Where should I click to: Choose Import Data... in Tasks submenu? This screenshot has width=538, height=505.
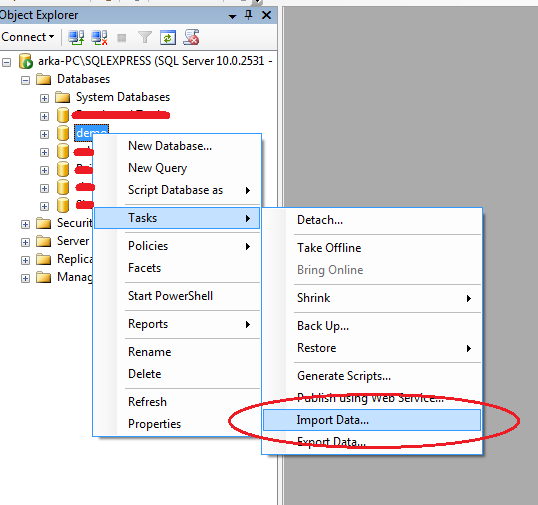pyautogui.click(x=372, y=420)
